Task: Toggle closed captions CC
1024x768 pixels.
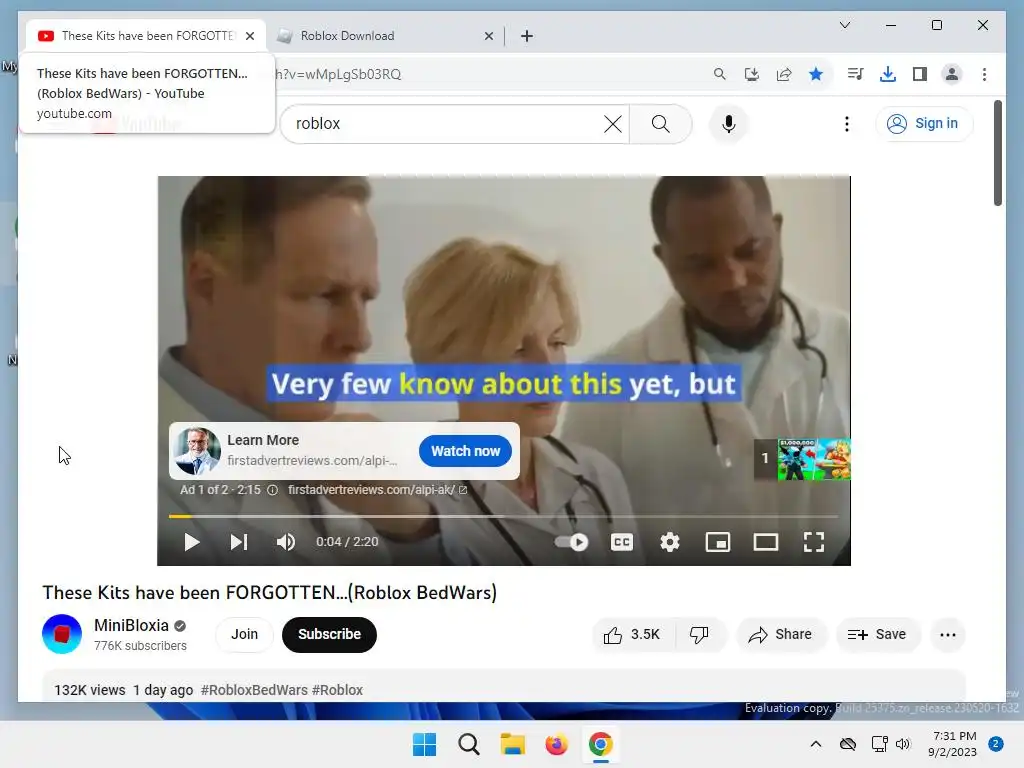Action: [622, 542]
